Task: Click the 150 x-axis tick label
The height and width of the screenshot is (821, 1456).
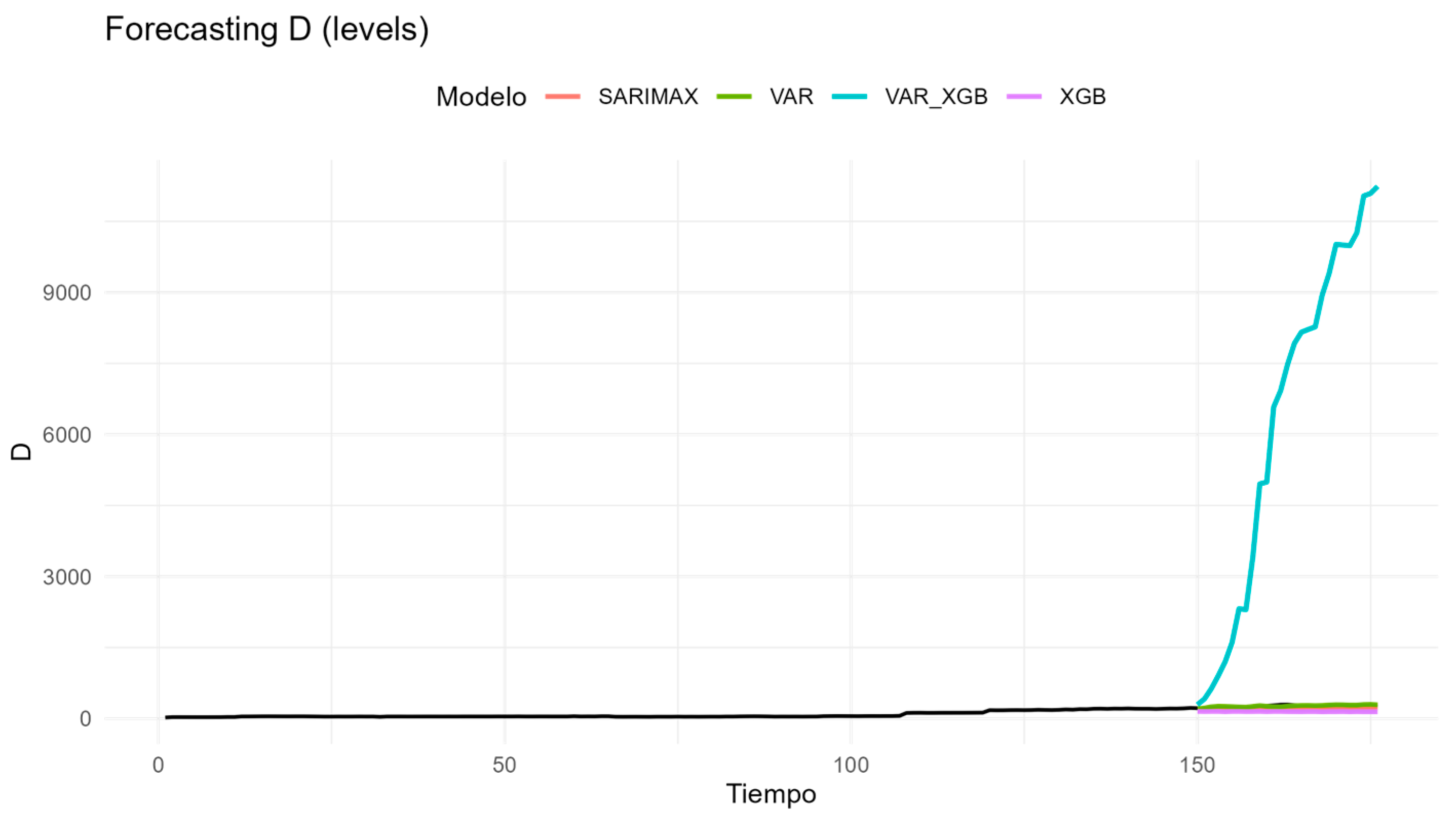Action: (x=1197, y=765)
